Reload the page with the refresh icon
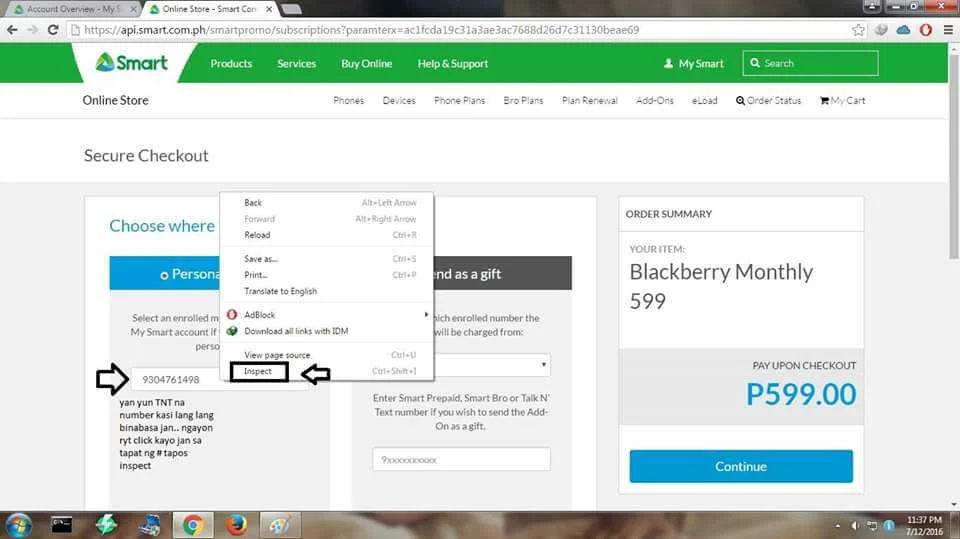960x539 pixels. coord(53,29)
